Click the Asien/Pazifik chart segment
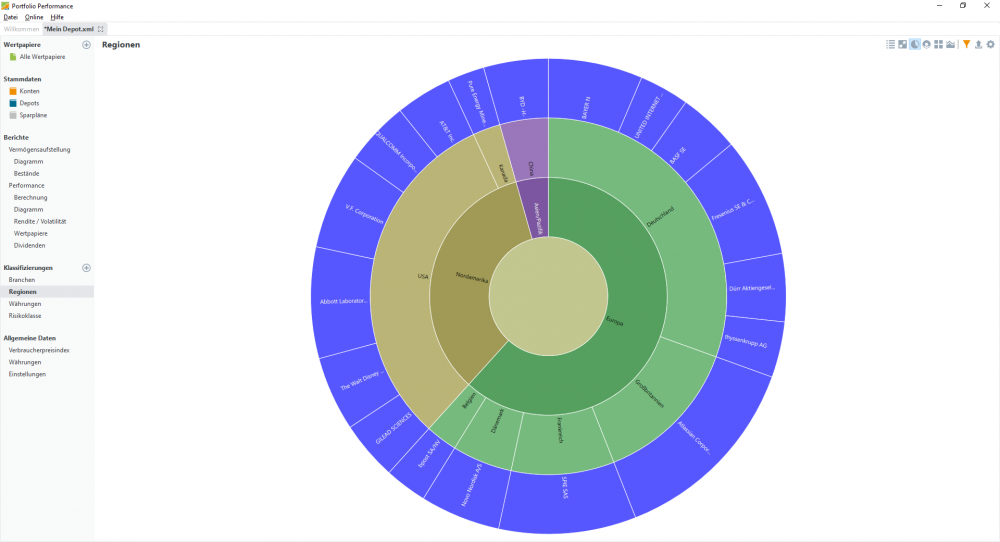This screenshot has width=1000, height=542. [537, 210]
